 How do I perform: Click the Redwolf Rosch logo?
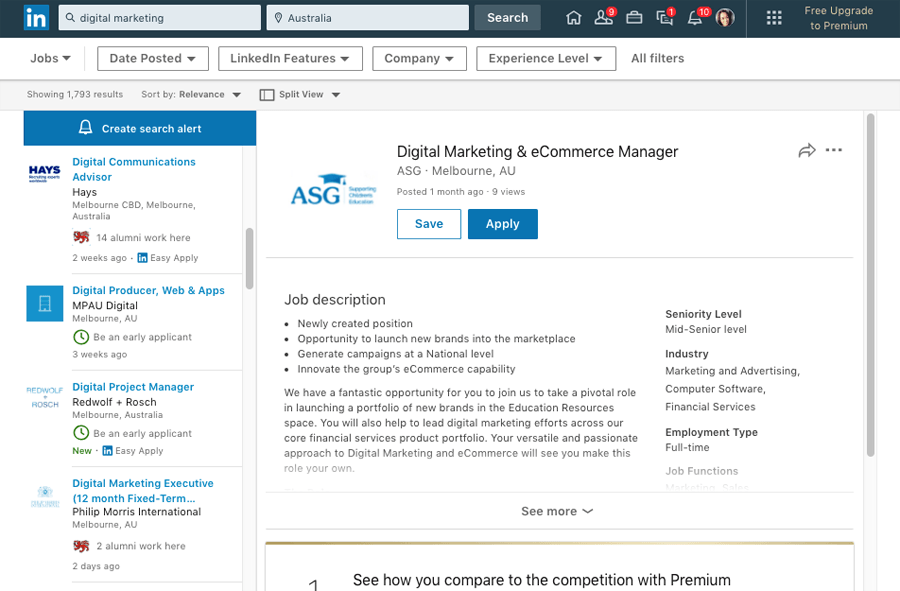point(45,397)
